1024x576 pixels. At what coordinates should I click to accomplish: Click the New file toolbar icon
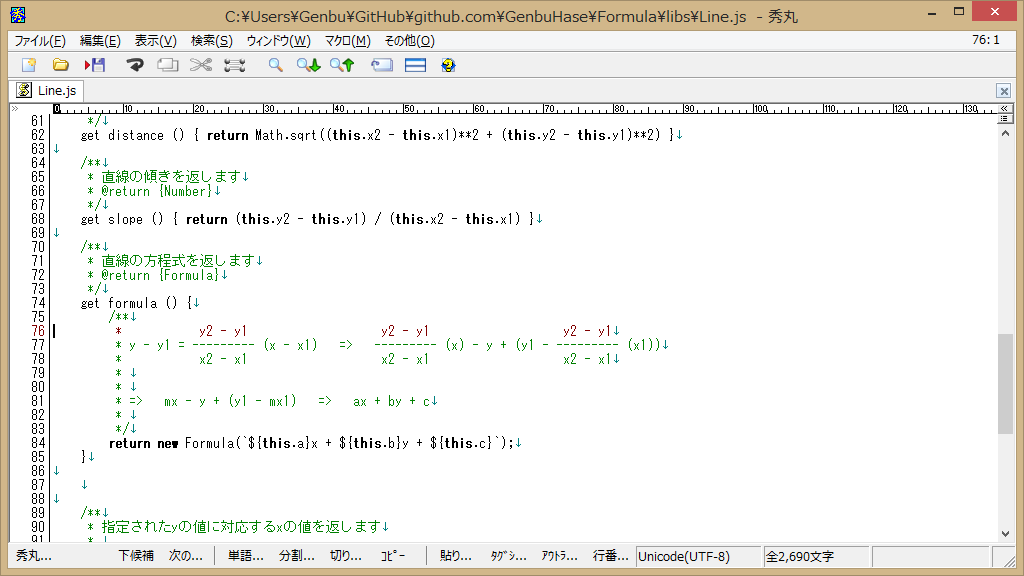point(28,65)
